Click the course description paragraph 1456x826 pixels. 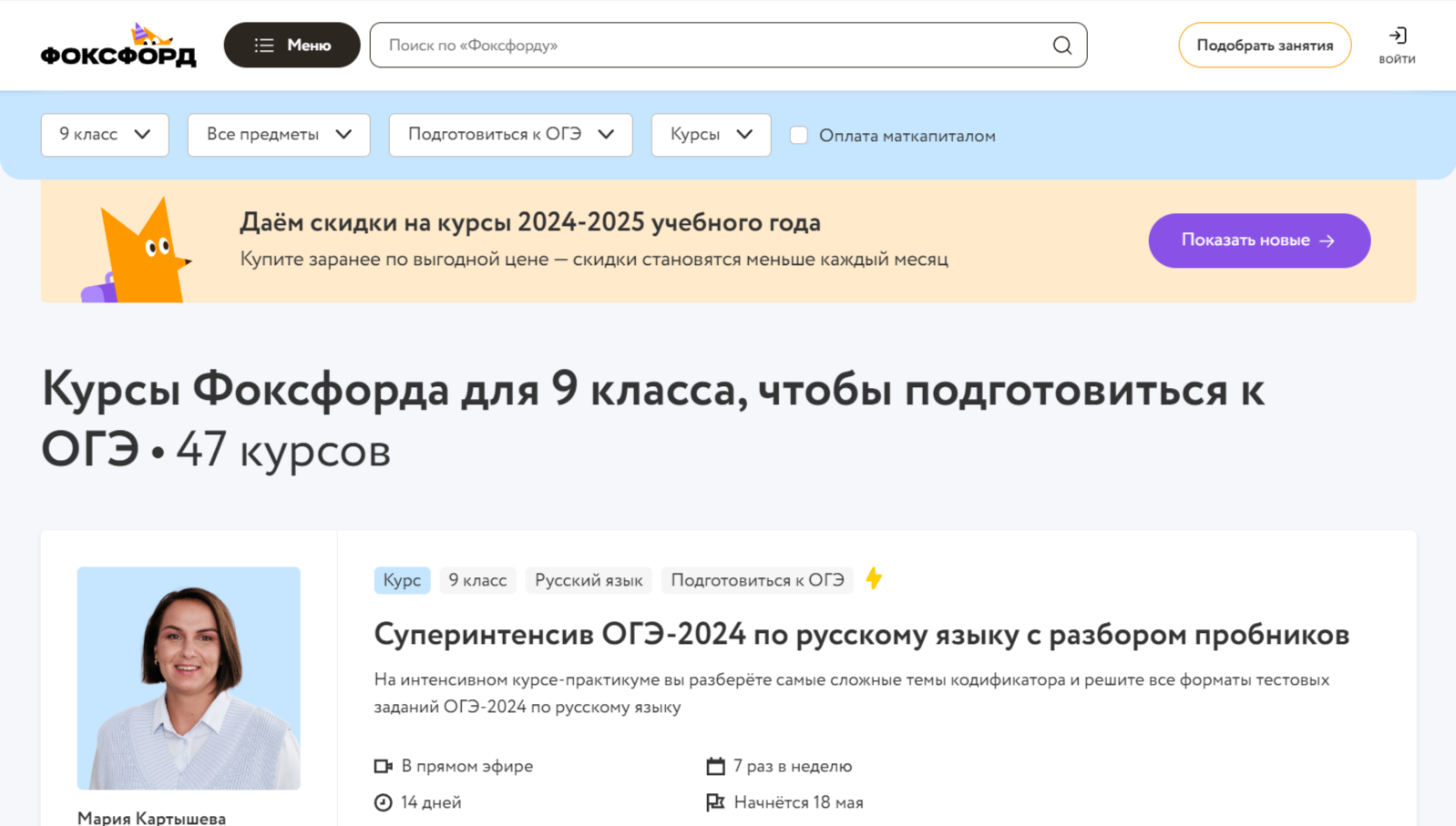click(852, 693)
